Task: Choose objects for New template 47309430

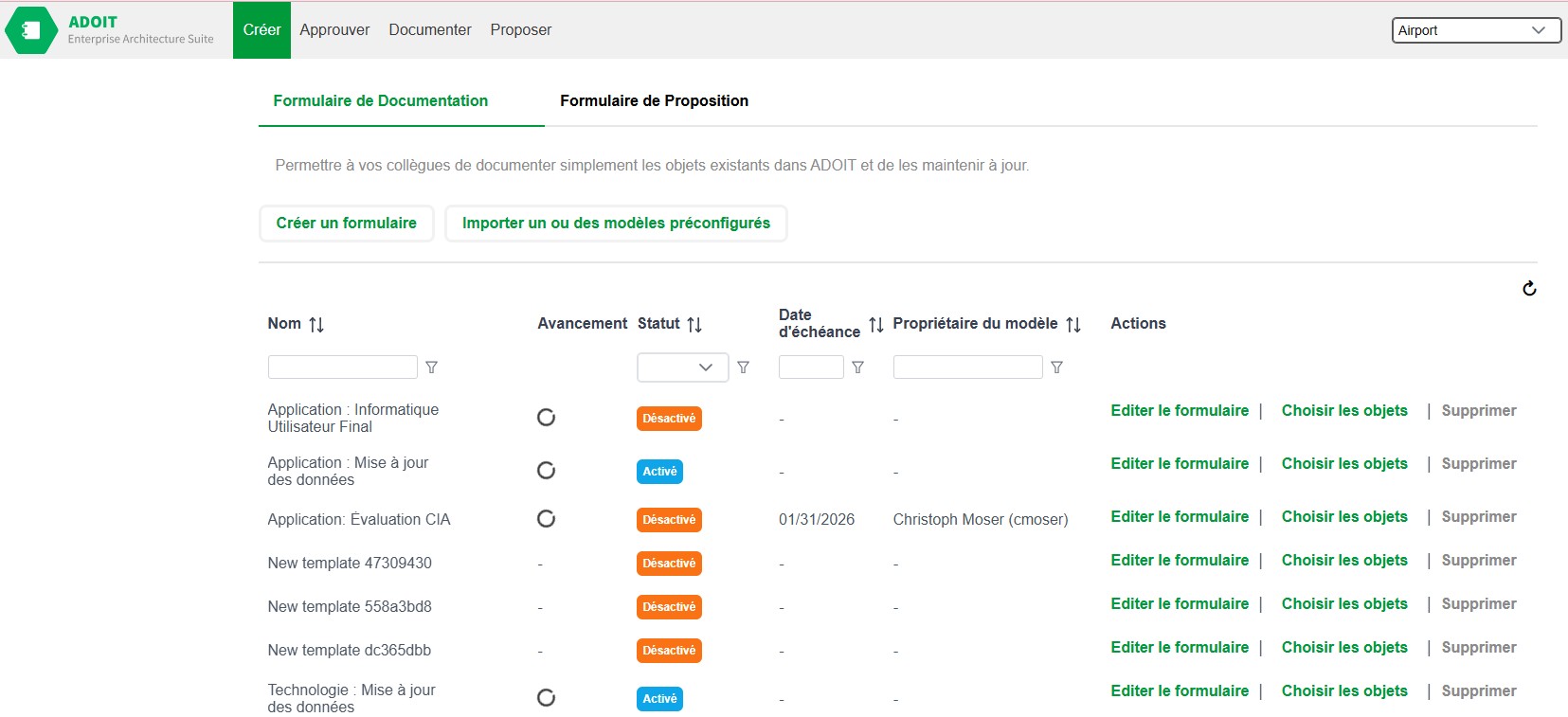Action: pos(1344,561)
